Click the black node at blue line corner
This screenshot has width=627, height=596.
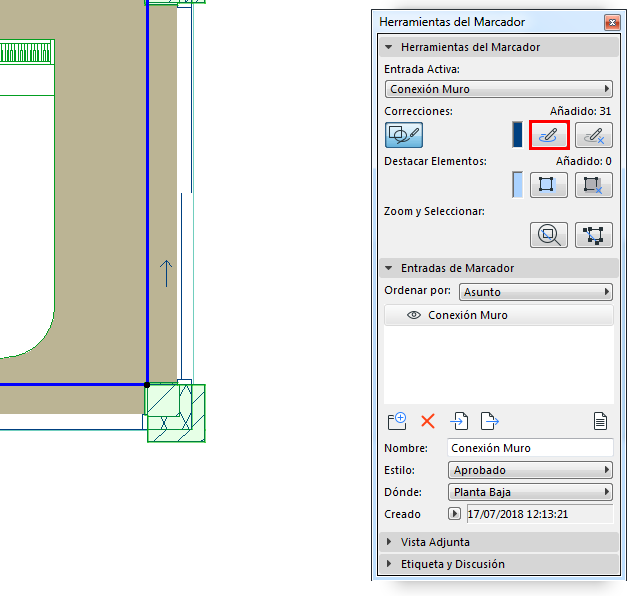tap(147, 385)
